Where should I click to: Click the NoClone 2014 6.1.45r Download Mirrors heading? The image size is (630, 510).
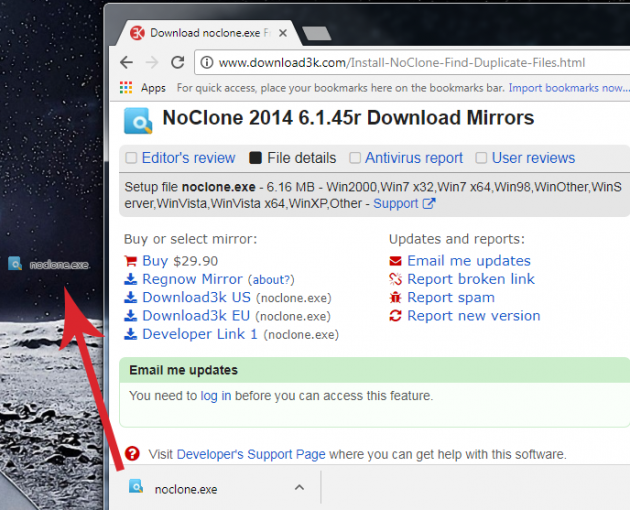pos(348,118)
